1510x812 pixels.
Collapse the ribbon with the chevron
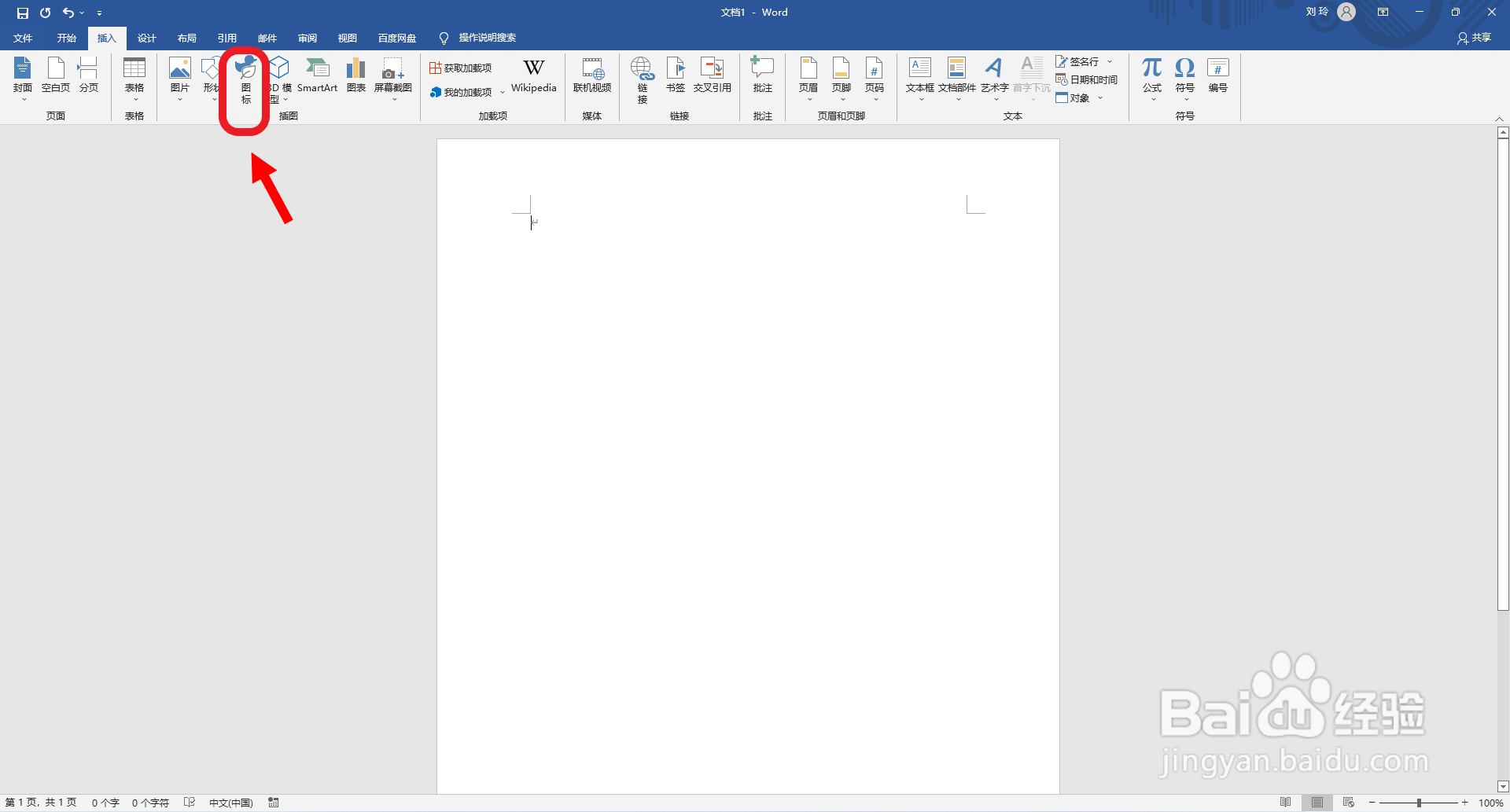click(1499, 119)
